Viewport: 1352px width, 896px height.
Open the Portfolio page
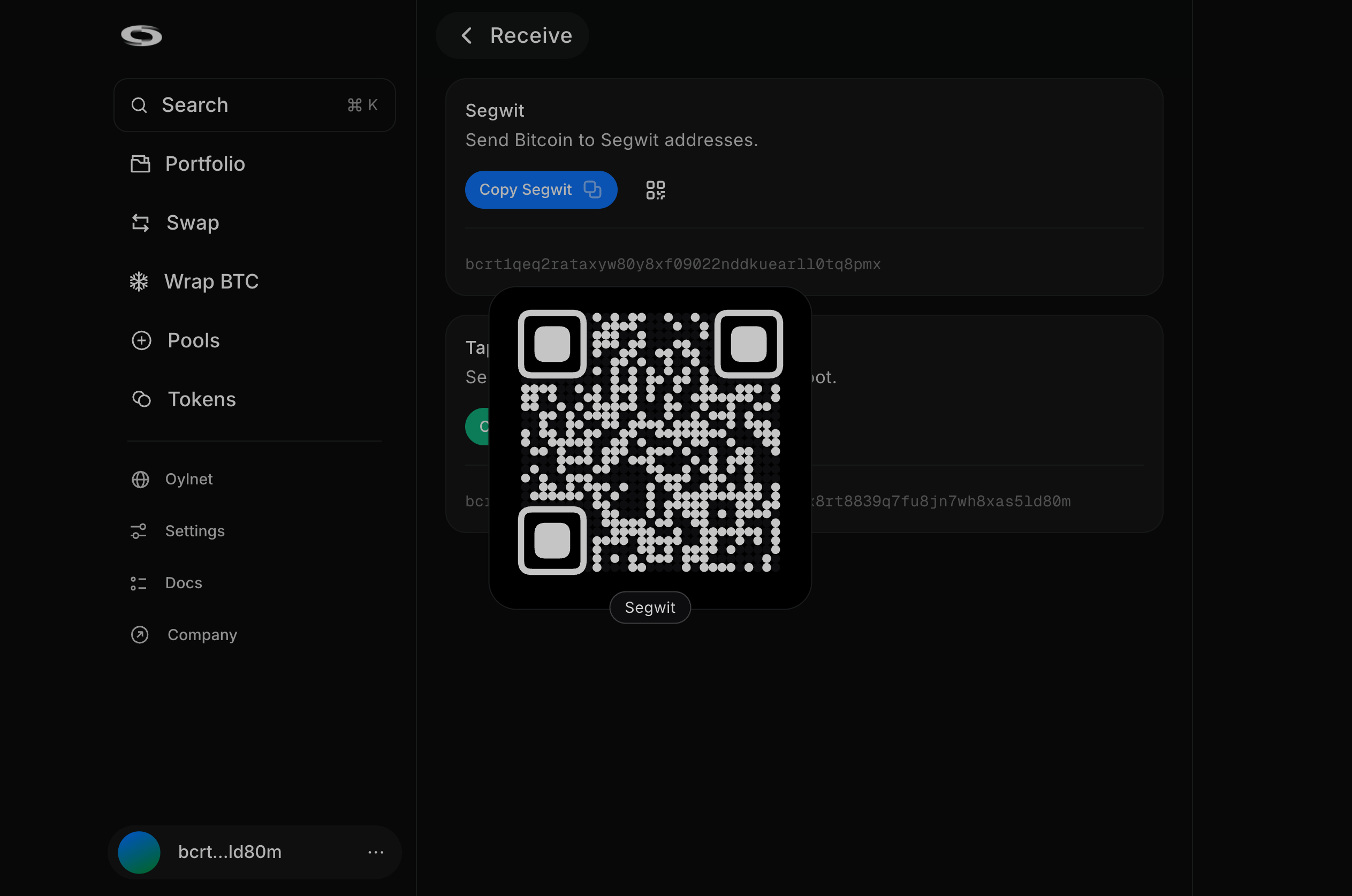pos(204,164)
